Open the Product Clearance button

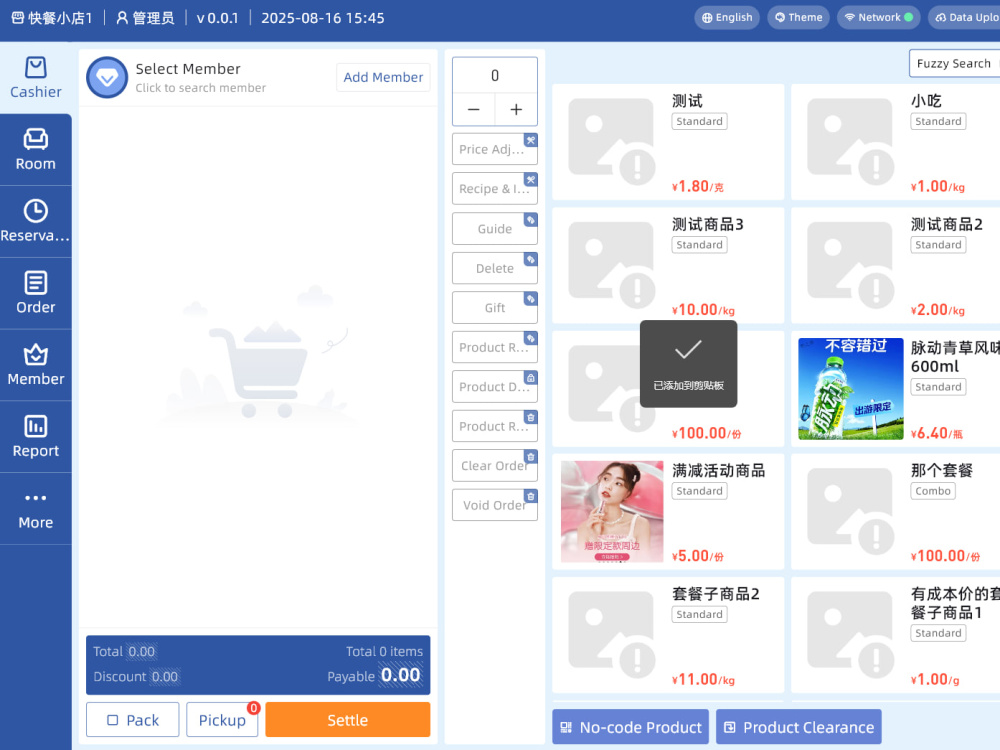798,726
